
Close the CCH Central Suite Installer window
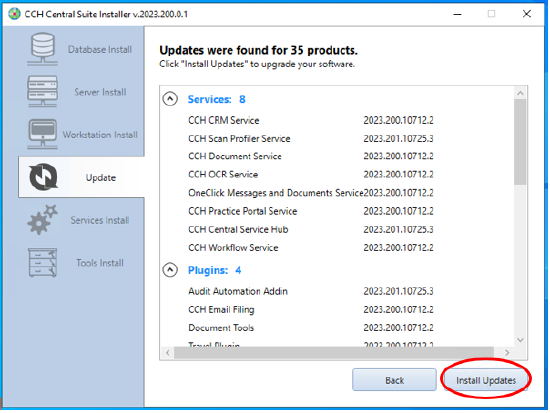(x=526, y=14)
